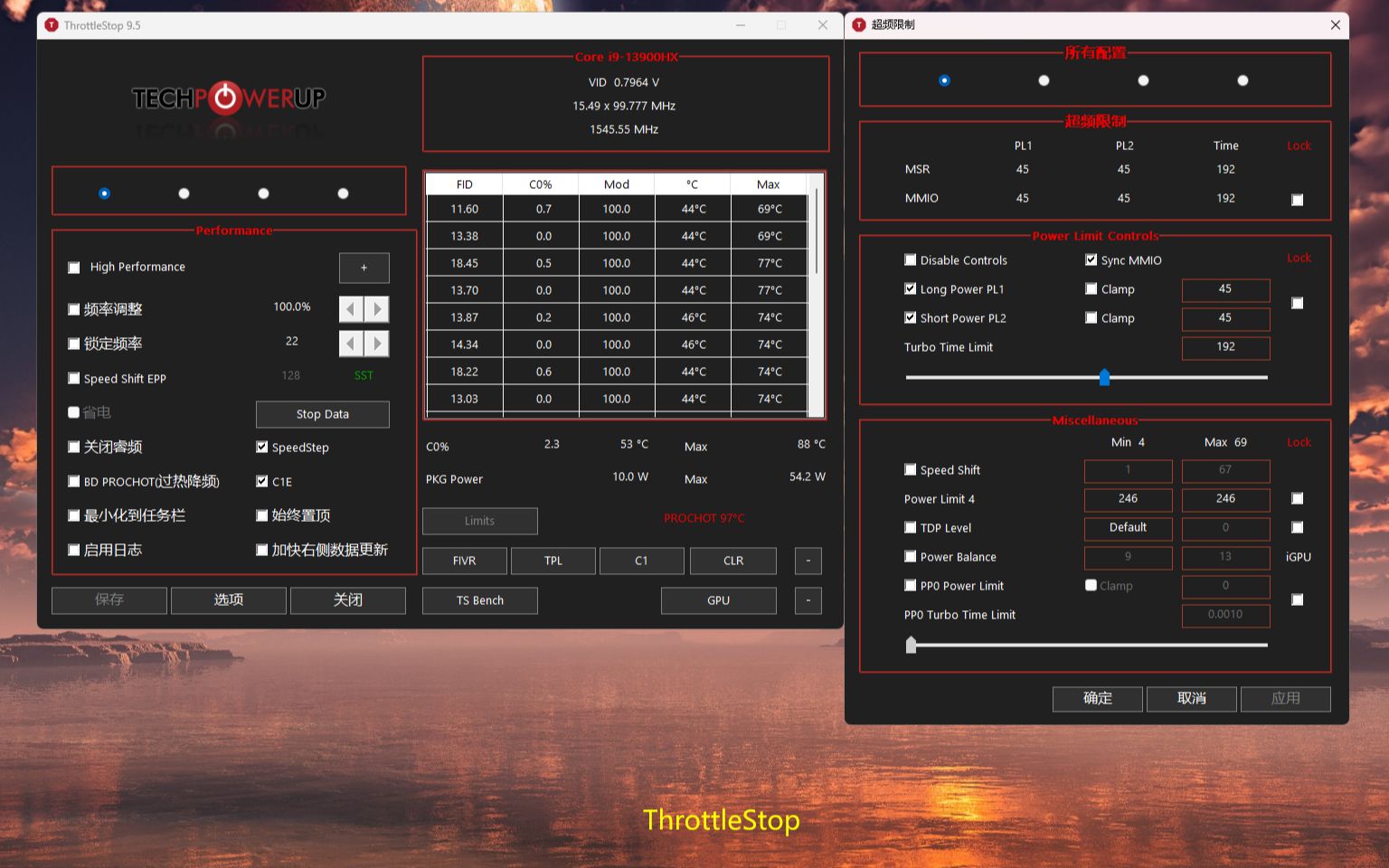
Task: Click the plus button beside High Performance
Action: (x=364, y=268)
